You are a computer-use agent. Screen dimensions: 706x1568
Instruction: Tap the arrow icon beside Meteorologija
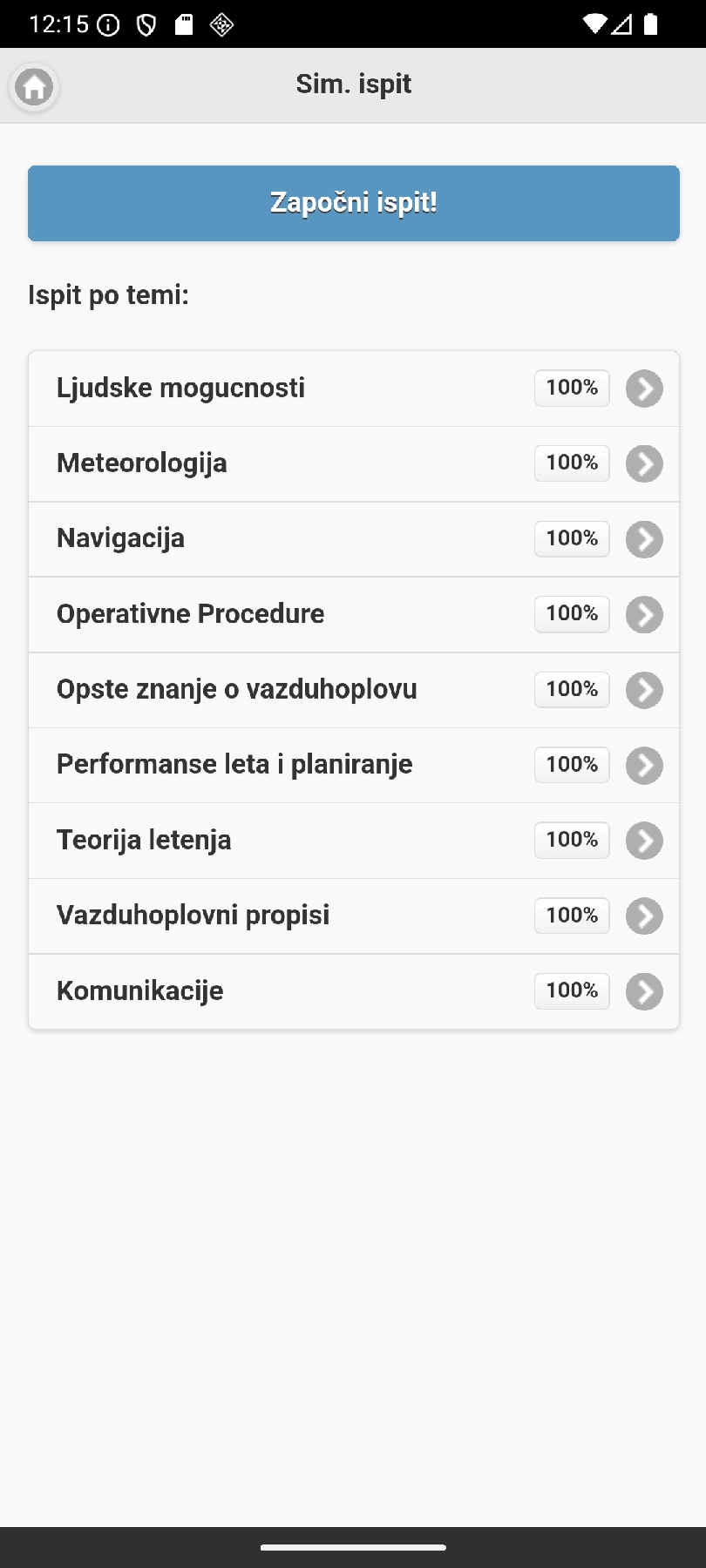coord(644,464)
